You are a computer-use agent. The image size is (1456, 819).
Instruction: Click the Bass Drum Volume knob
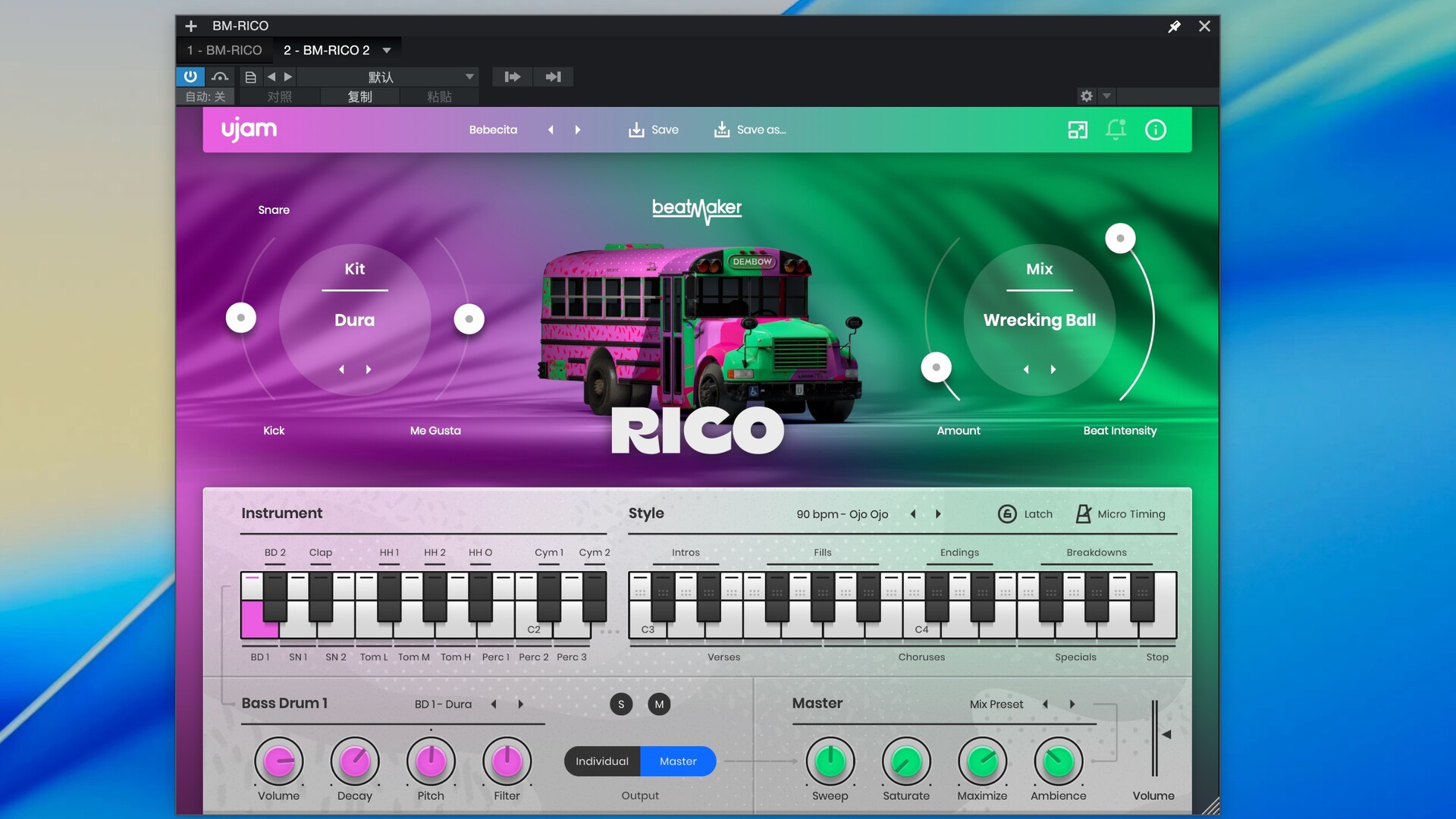(x=279, y=761)
